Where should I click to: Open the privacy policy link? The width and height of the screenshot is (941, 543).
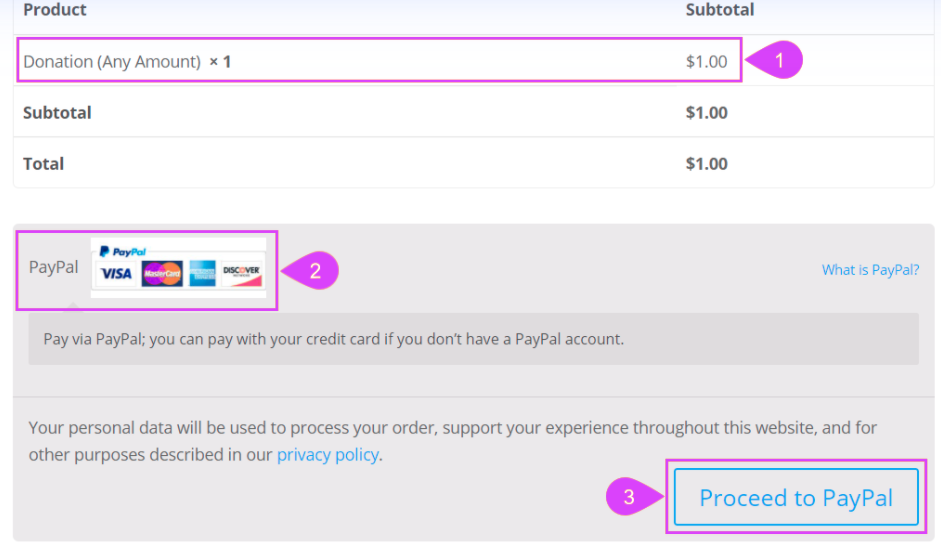pyautogui.click(x=328, y=455)
